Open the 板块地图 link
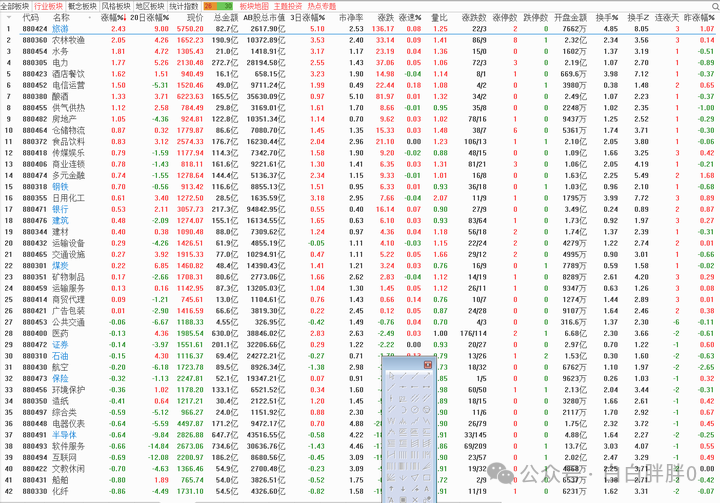The image size is (720, 503). tap(254, 6)
